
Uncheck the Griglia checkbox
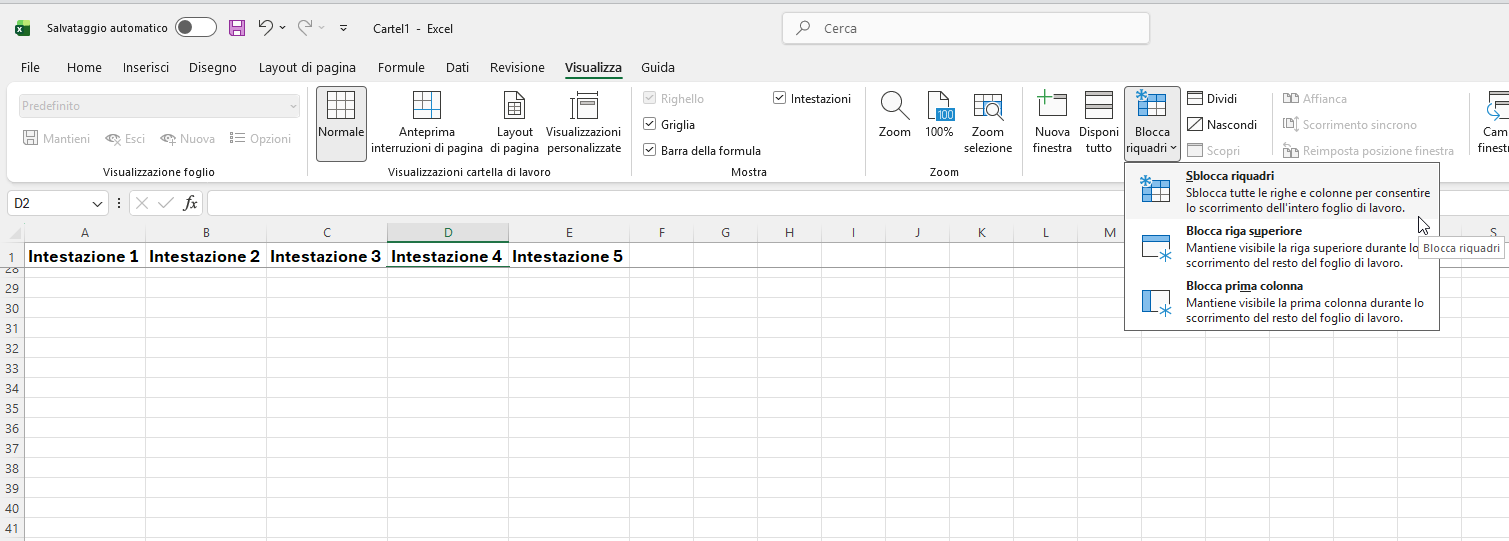(650, 125)
